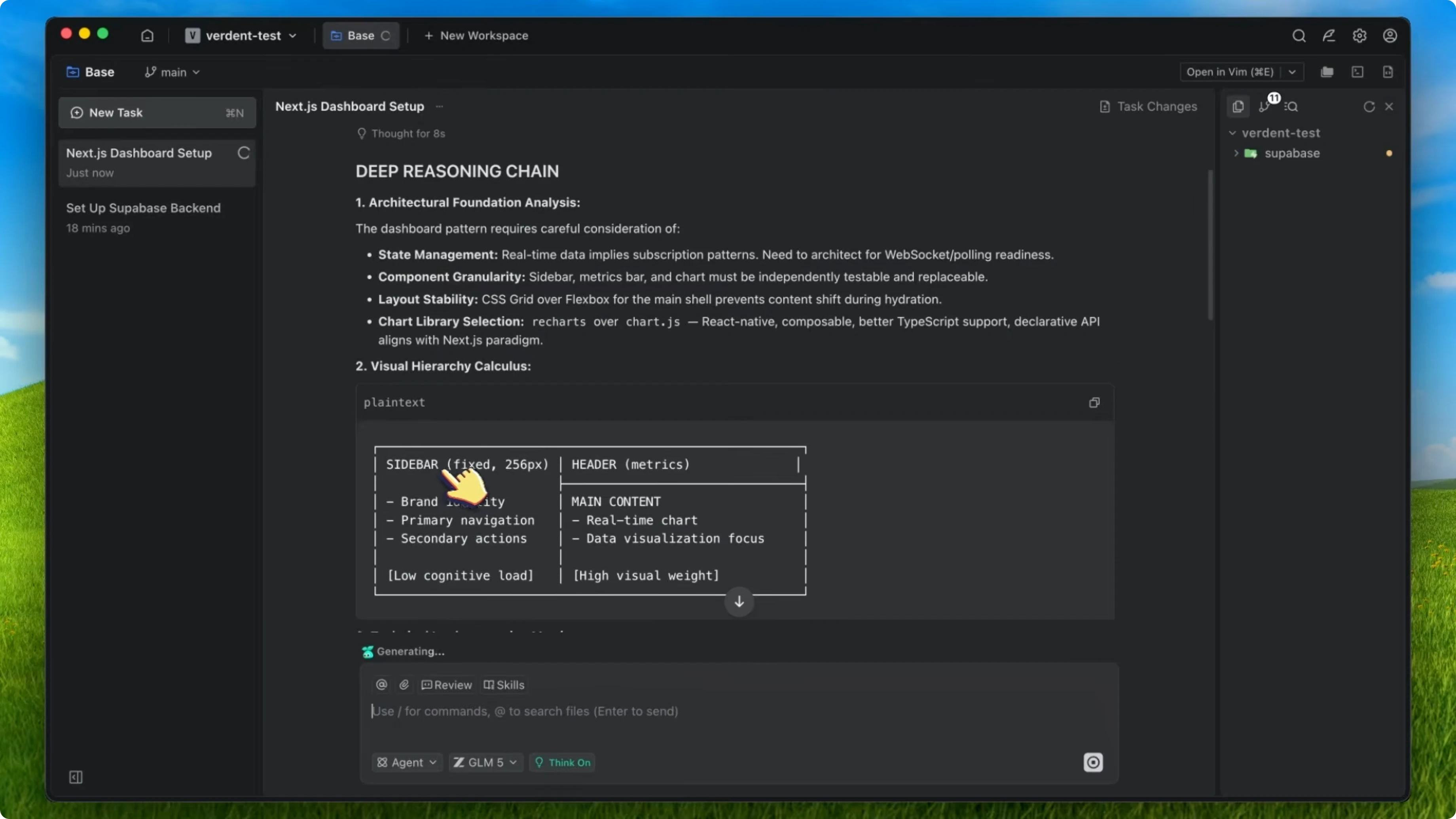Open the terminal panel icon

1357,72
